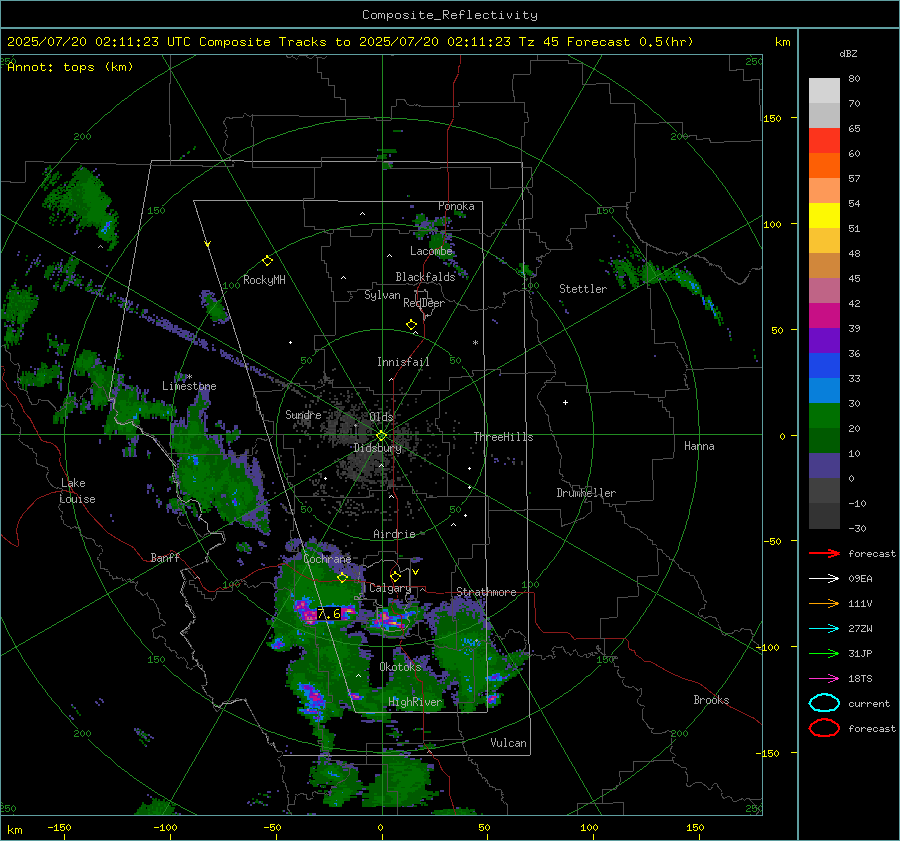The width and height of the screenshot is (900, 841).
Task: Click the Hanna town label
Action: click(699, 446)
